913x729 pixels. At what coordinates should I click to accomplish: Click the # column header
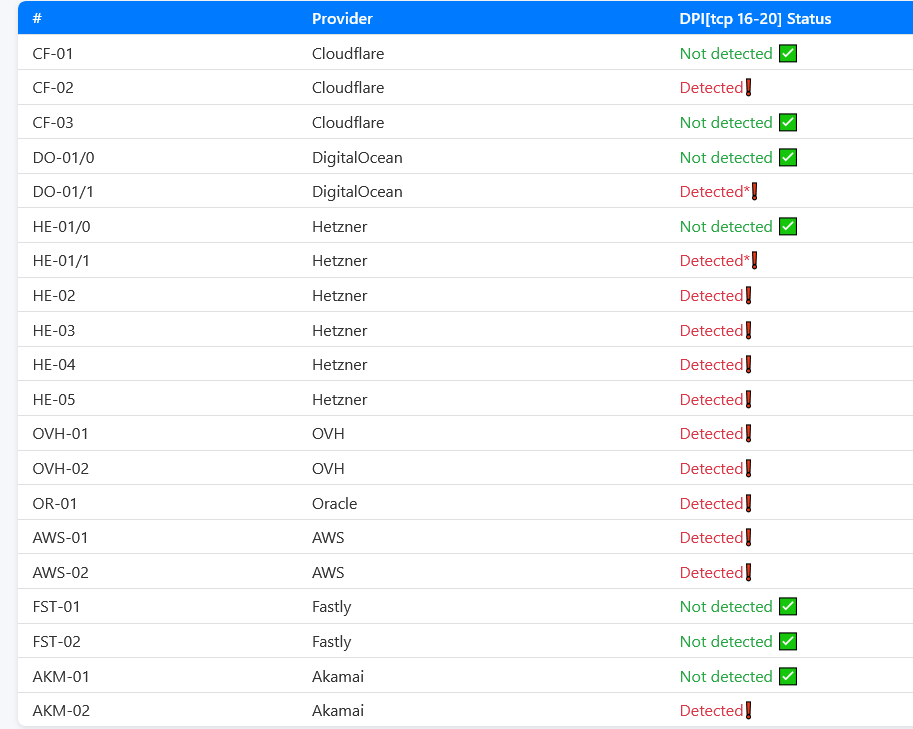(37, 19)
